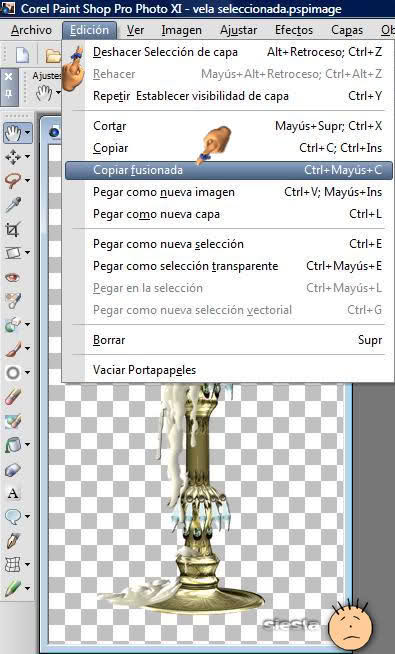This screenshot has height=654, width=395.
Task: Click the image window document icon
Action: pyautogui.click(x=54, y=133)
